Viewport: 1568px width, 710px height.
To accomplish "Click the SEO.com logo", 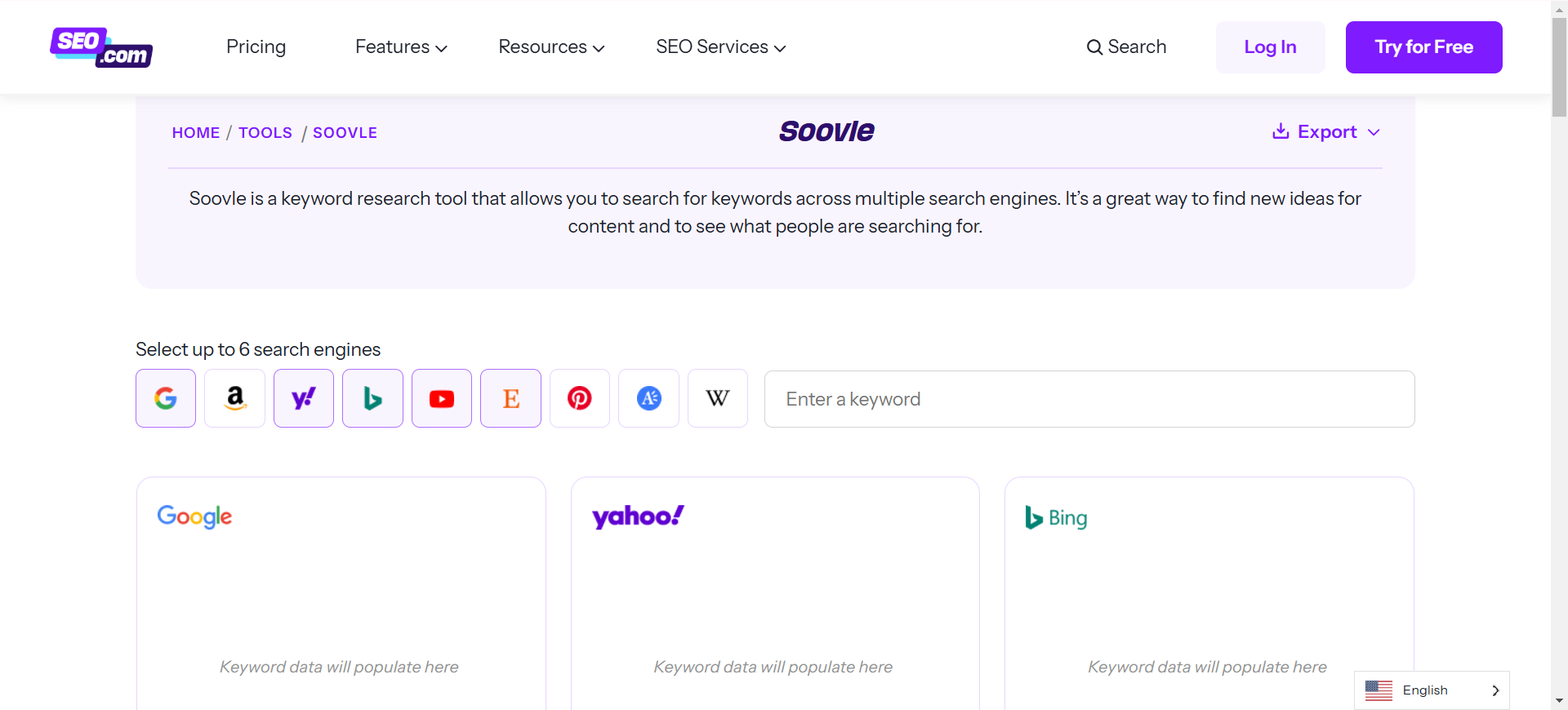I will point(101,47).
